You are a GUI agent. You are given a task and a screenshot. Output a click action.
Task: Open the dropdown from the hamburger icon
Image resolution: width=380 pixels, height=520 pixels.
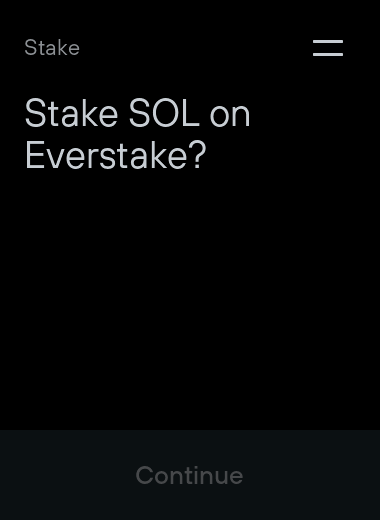pos(328,48)
